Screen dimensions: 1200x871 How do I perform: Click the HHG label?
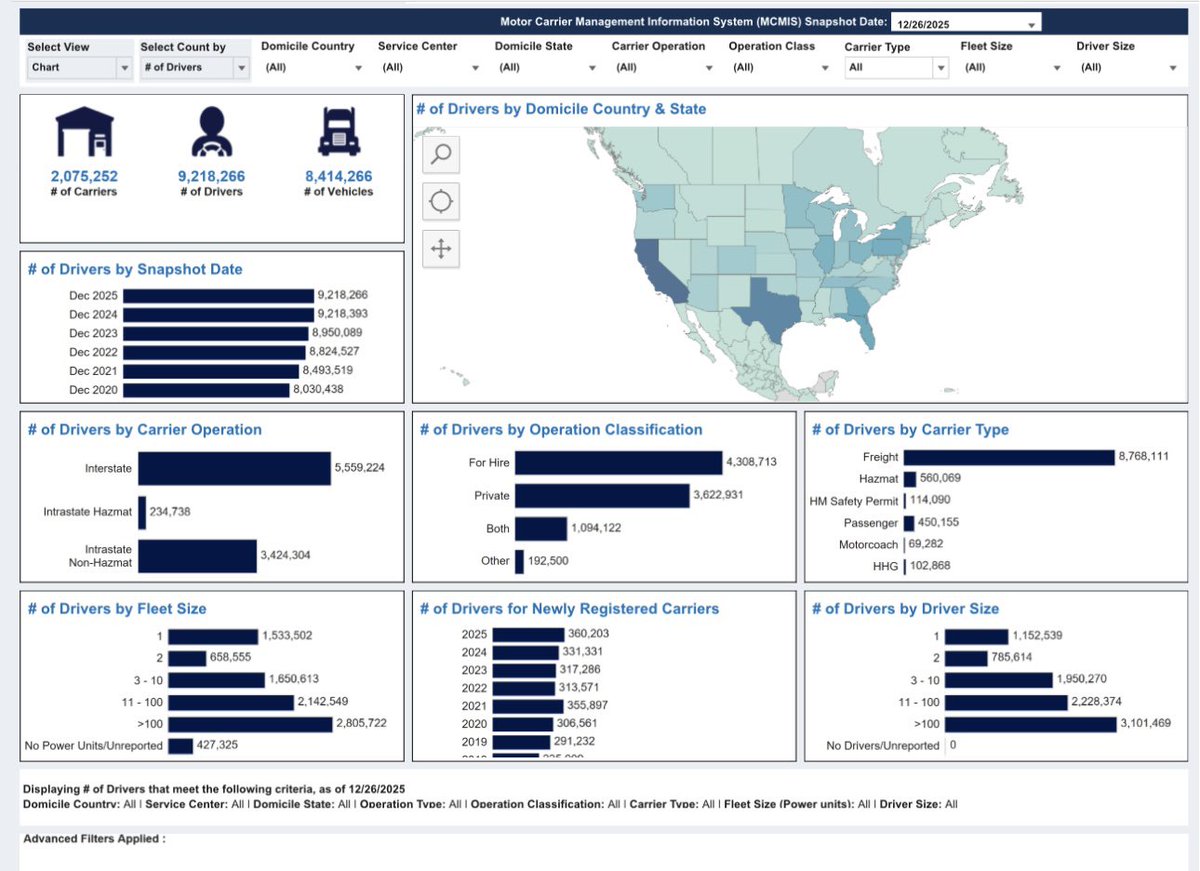(x=885, y=567)
